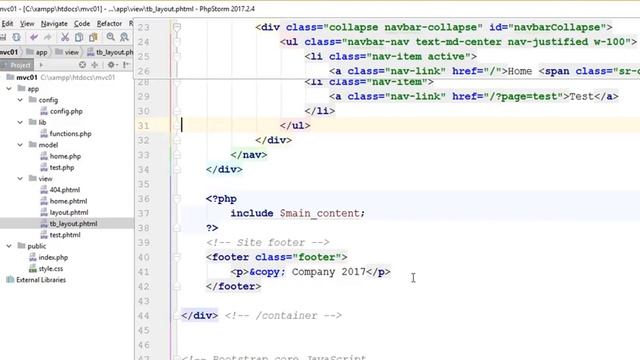Fold code block at line 23
Screen dimensions: 640x360
coord(177,27)
